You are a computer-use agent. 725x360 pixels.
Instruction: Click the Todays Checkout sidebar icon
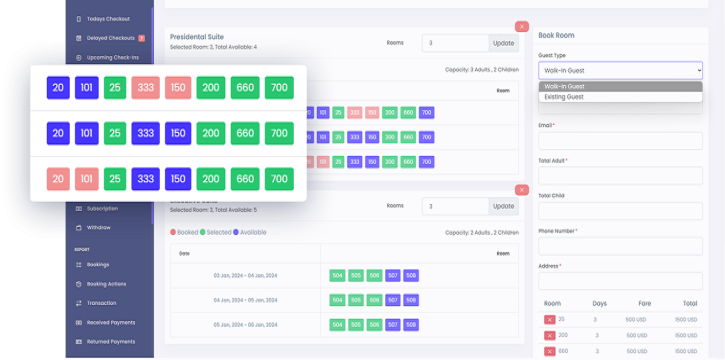tap(78, 19)
